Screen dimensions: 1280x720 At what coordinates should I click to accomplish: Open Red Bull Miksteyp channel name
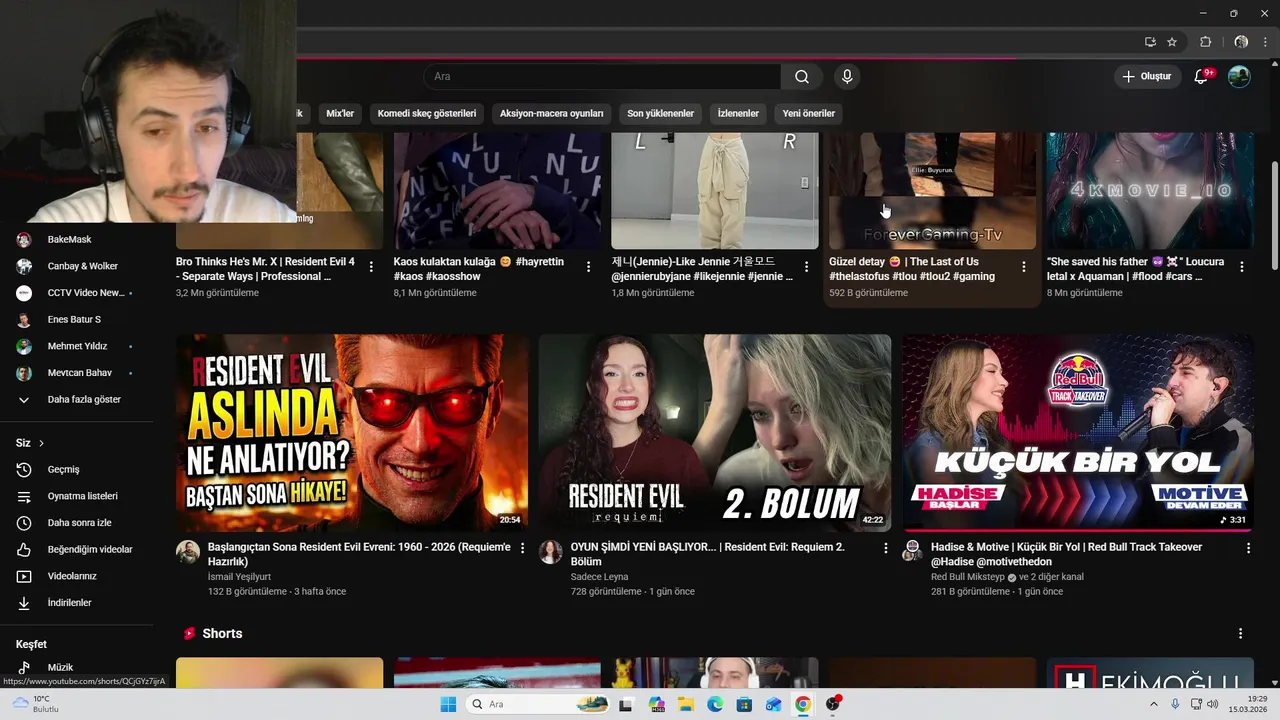tap(967, 577)
